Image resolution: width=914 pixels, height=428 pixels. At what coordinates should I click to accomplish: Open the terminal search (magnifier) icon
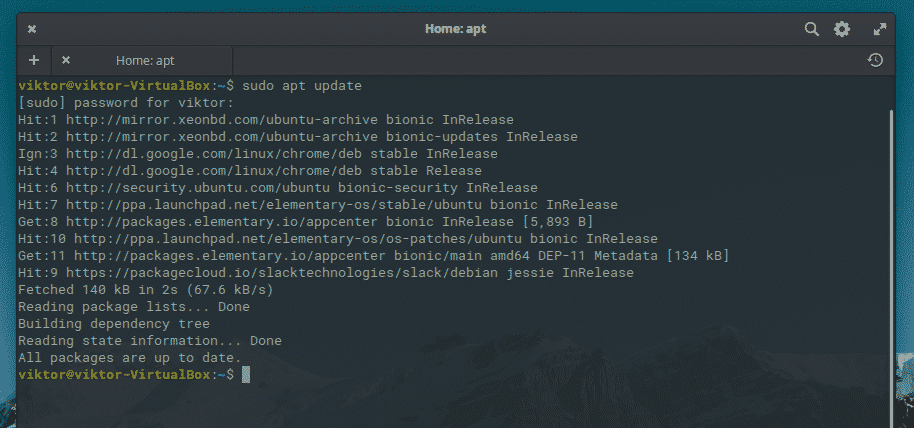[x=811, y=29]
